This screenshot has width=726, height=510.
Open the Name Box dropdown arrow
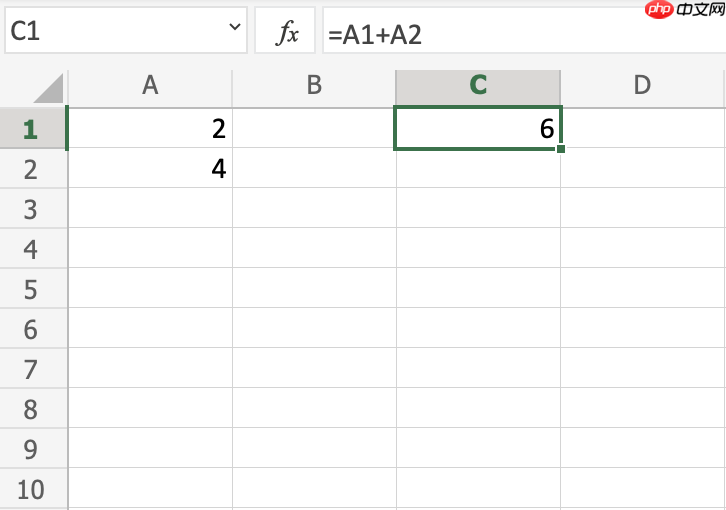tap(235, 30)
